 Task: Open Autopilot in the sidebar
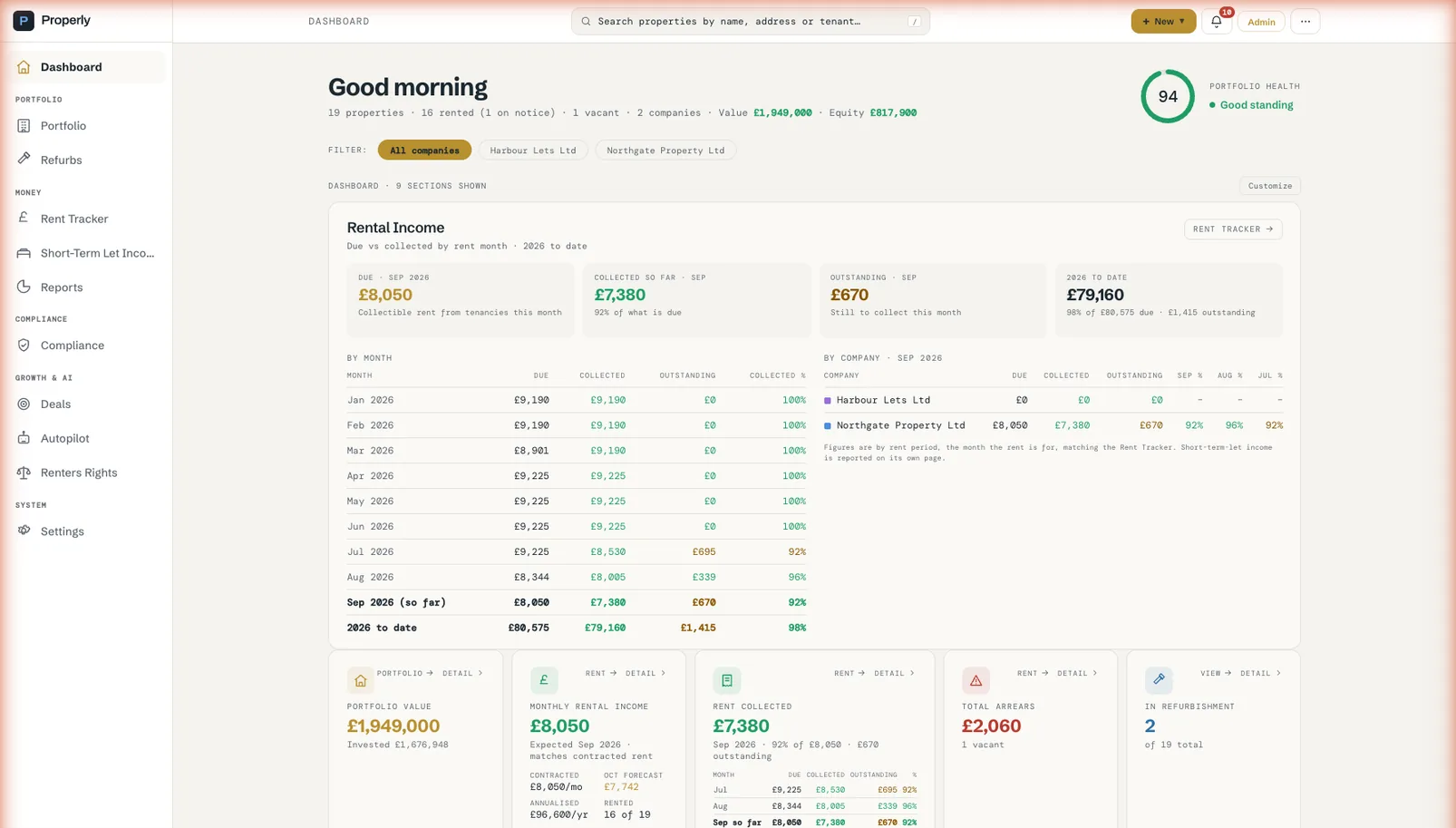88,439
